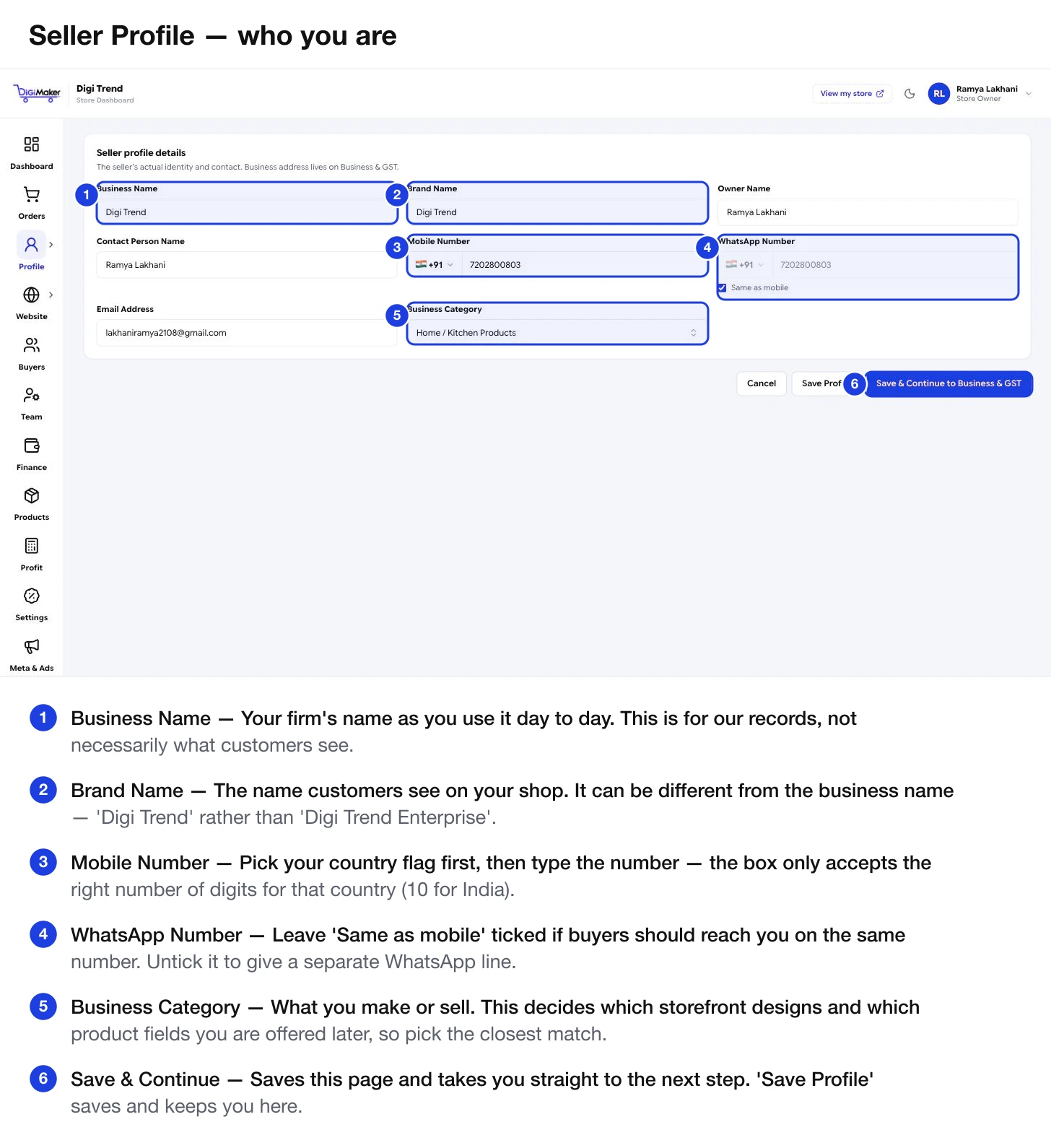Click View my store link
This screenshot has height=1148, width=1051.
click(x=852, y=94)
